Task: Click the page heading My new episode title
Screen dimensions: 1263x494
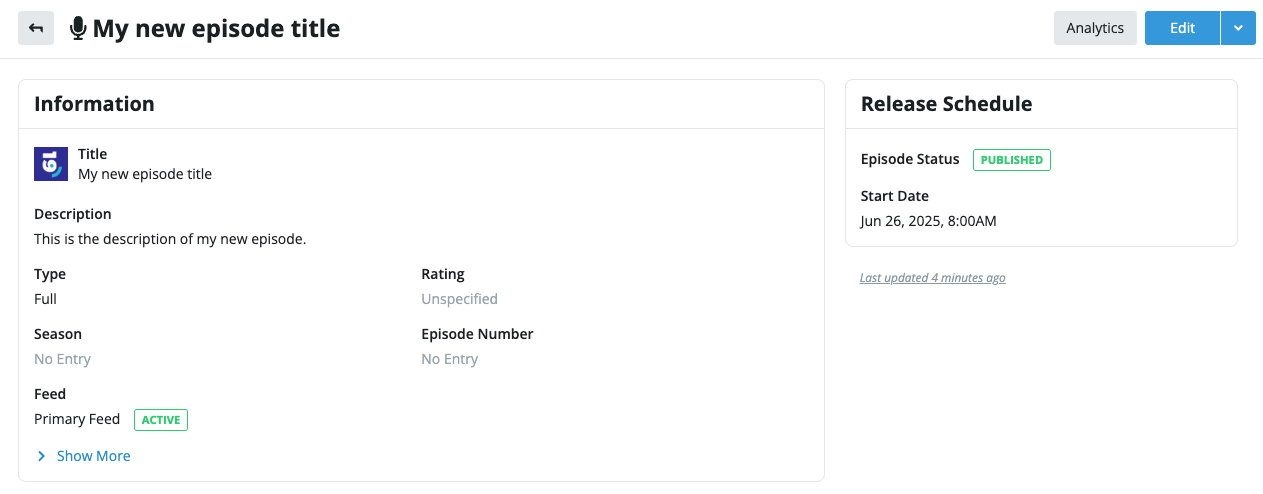Action: click(216, 29)
